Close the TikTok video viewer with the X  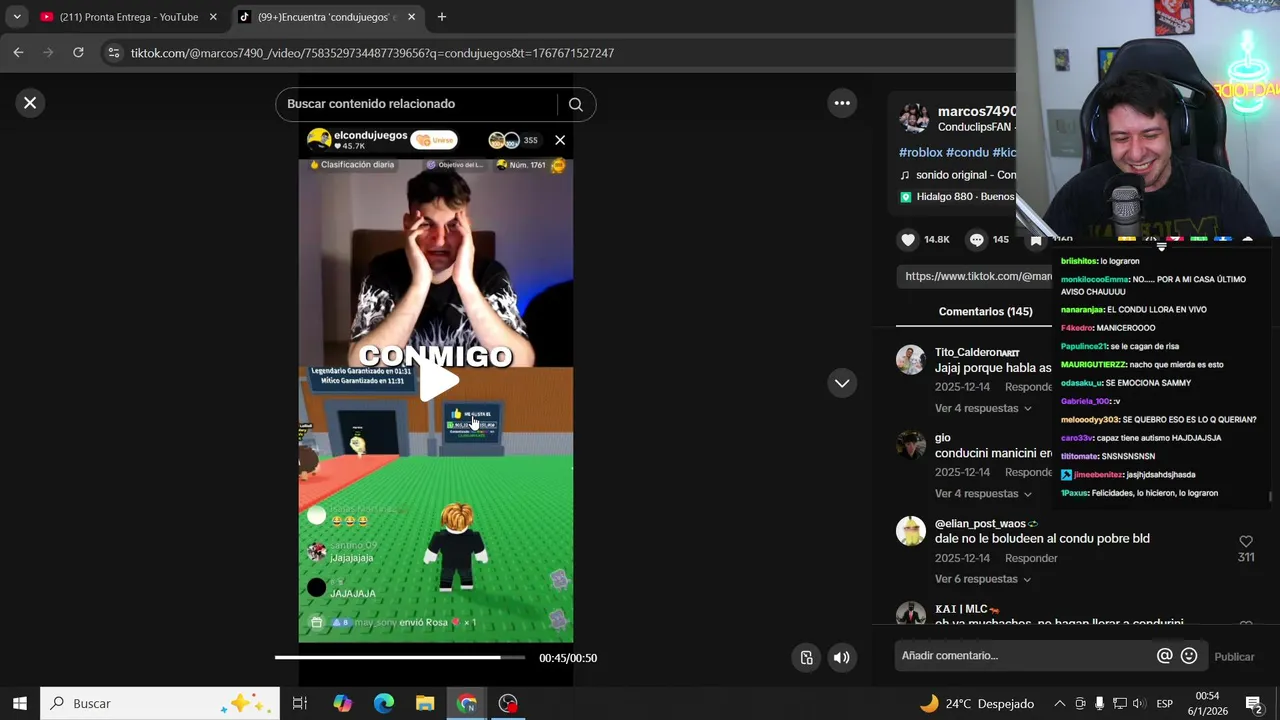[30, 103]
